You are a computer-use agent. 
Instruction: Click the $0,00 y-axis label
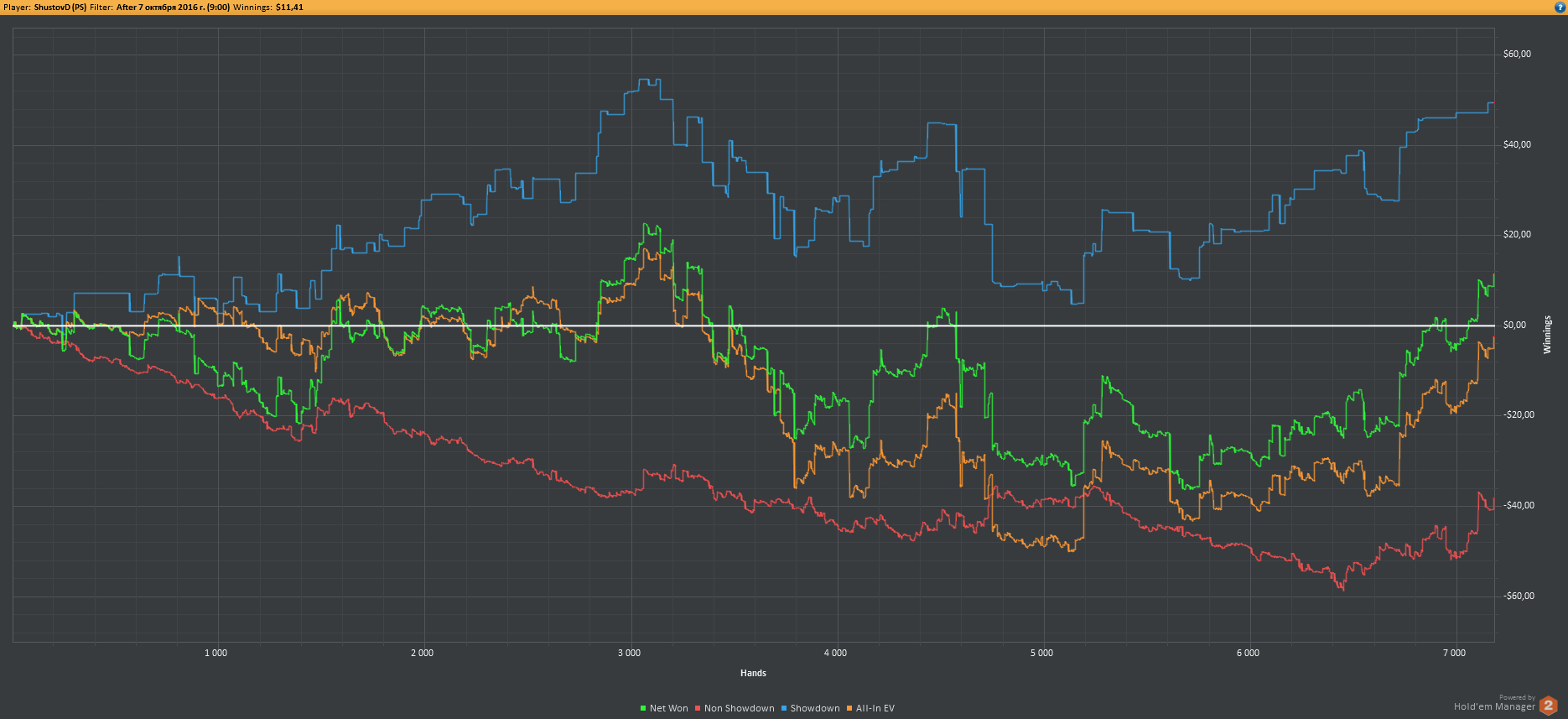point(1514,325)
